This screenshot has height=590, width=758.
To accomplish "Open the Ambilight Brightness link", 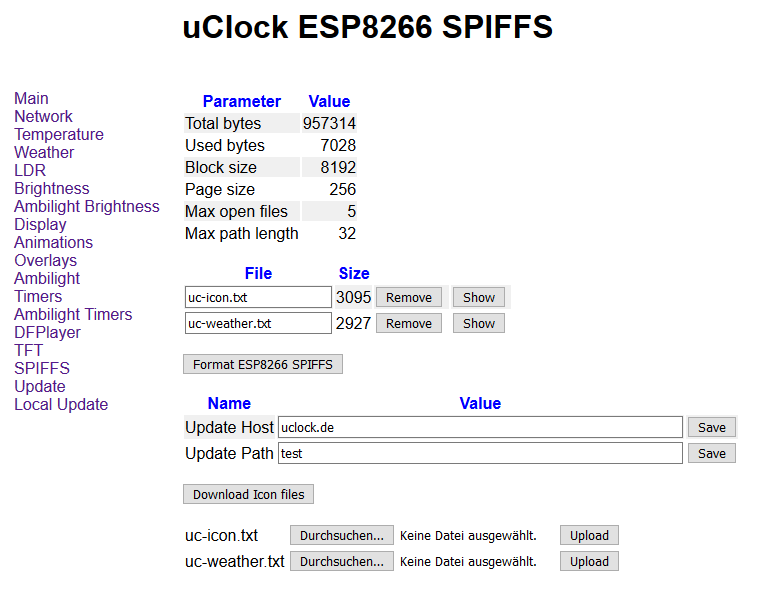I will coord(87,206).
